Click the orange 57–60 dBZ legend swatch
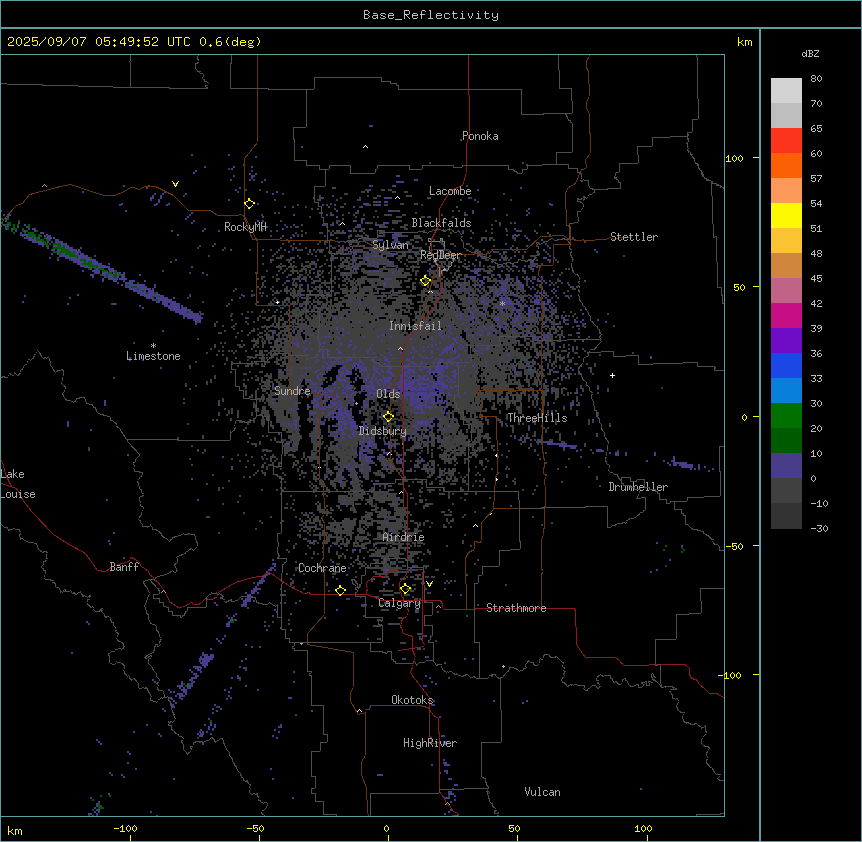Viewport: 862px width, 842px height. point(786,165)
